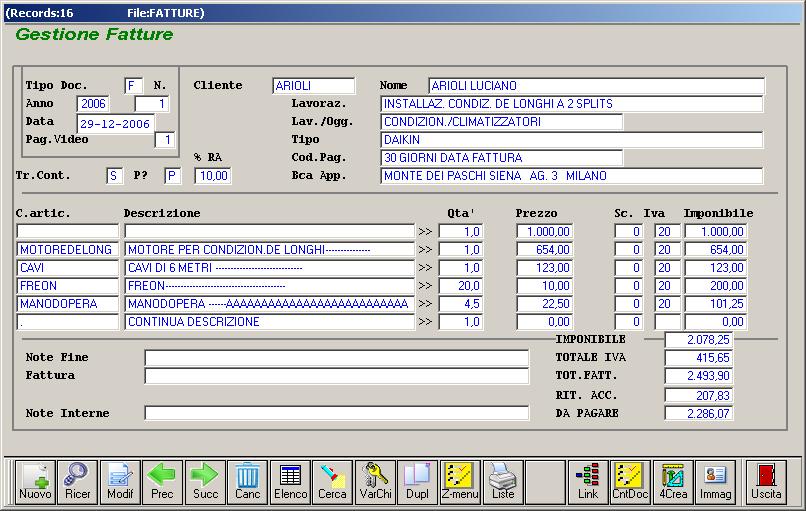Select the Nome field ARIOLI LUCIANO
The height and width of the screenshot is (511, 806).
tap(596, 86)
